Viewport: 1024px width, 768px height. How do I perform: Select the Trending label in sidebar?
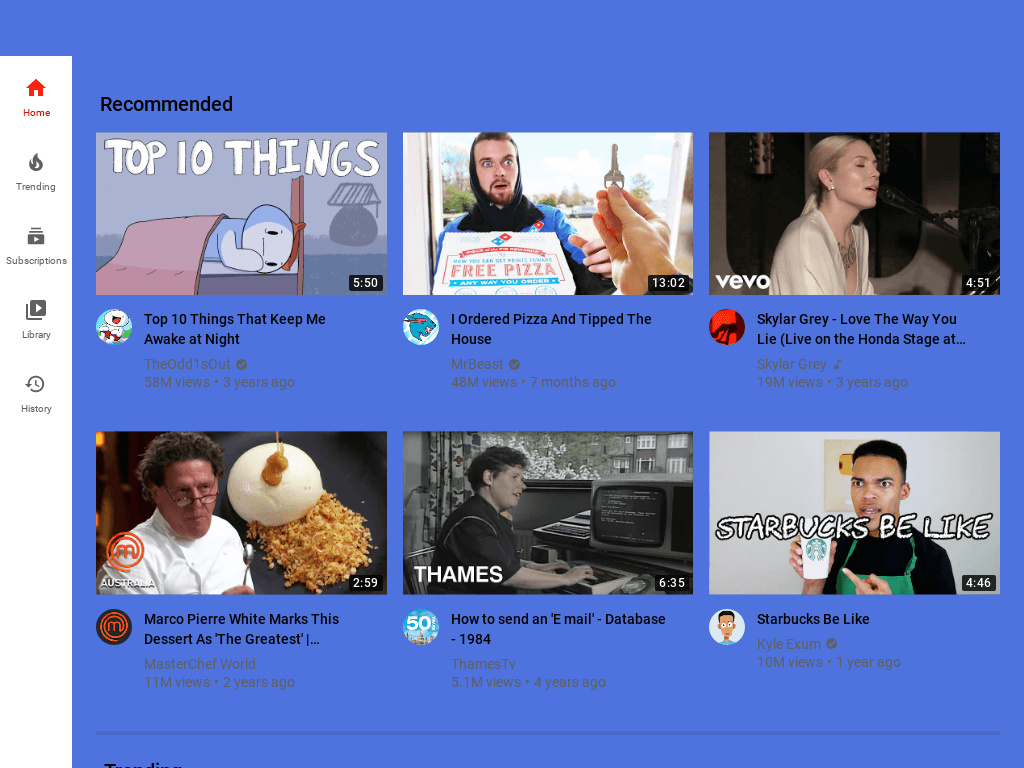pyautogui.click(x=36, y=187)
